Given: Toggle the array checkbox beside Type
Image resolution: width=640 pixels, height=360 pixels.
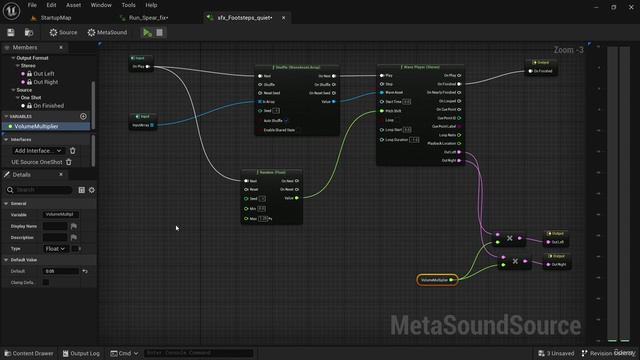Looking at the screenshot, I should (75, 249).
